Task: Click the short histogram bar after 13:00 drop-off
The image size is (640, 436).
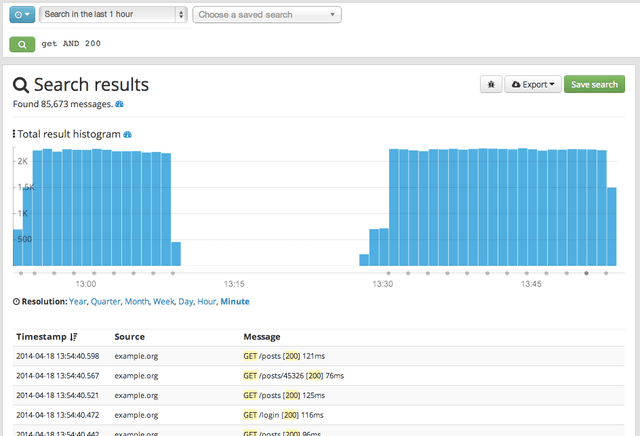Action: point(176,254)
